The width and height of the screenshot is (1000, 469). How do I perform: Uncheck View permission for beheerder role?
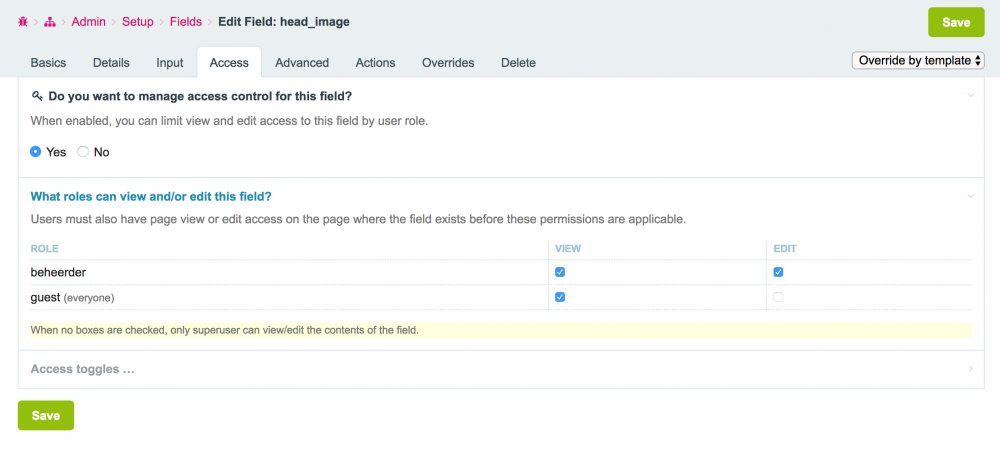[x=560, y=272]
